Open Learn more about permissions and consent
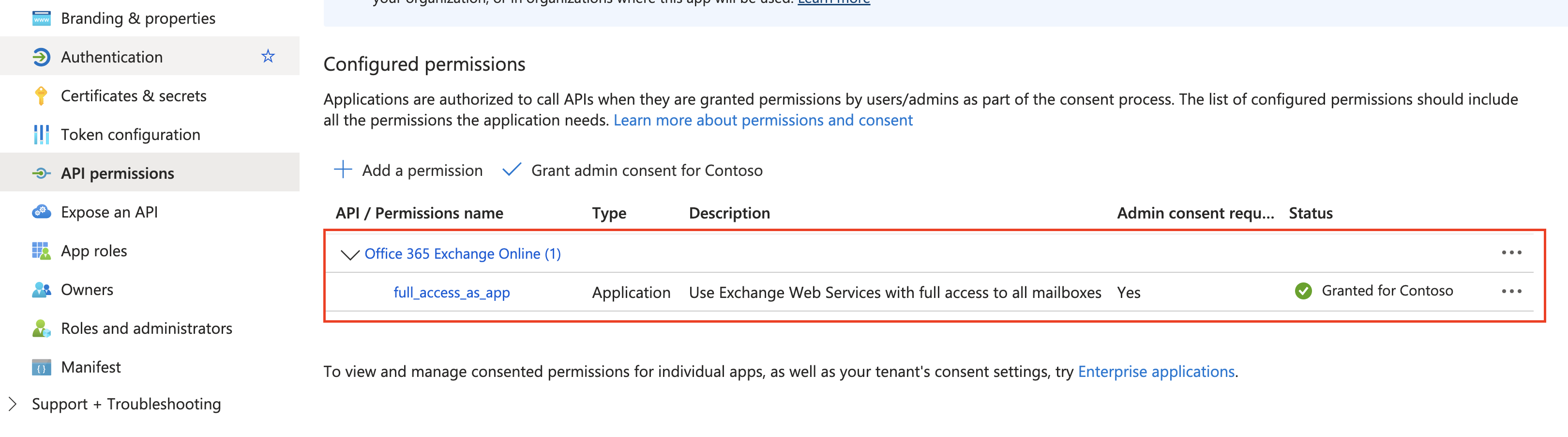Image resolution: width=1568 pixels, height=437 pixels. [x=763, y=120]
